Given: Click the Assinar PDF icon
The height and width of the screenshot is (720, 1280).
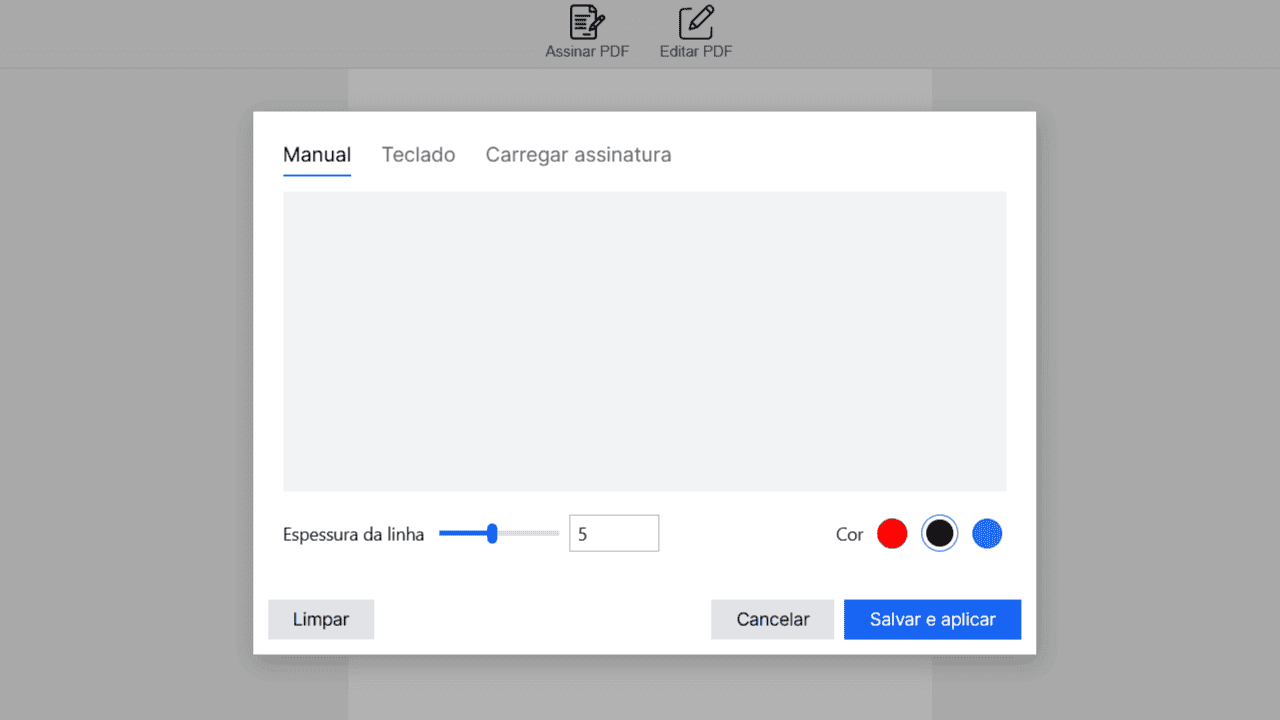Looking at the screenshot, I should 587,22.
